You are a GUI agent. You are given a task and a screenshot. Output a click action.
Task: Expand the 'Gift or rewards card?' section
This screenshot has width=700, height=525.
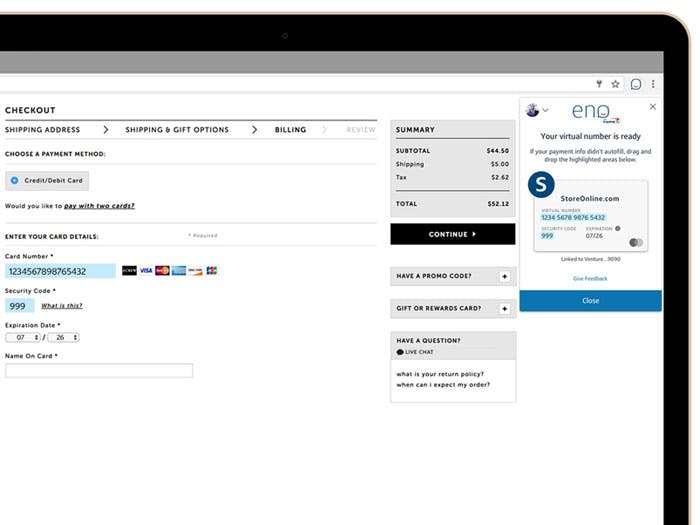[x=504, y=308]
